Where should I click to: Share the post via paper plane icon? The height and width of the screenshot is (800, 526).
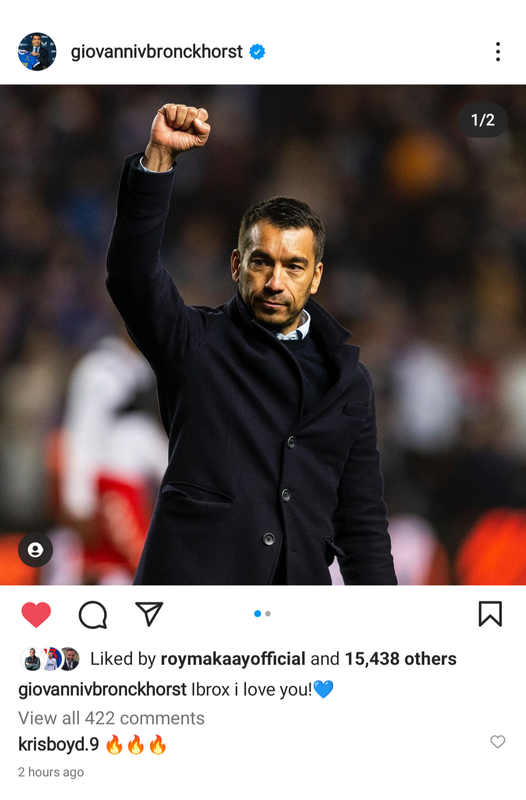(x=149, y=614)
